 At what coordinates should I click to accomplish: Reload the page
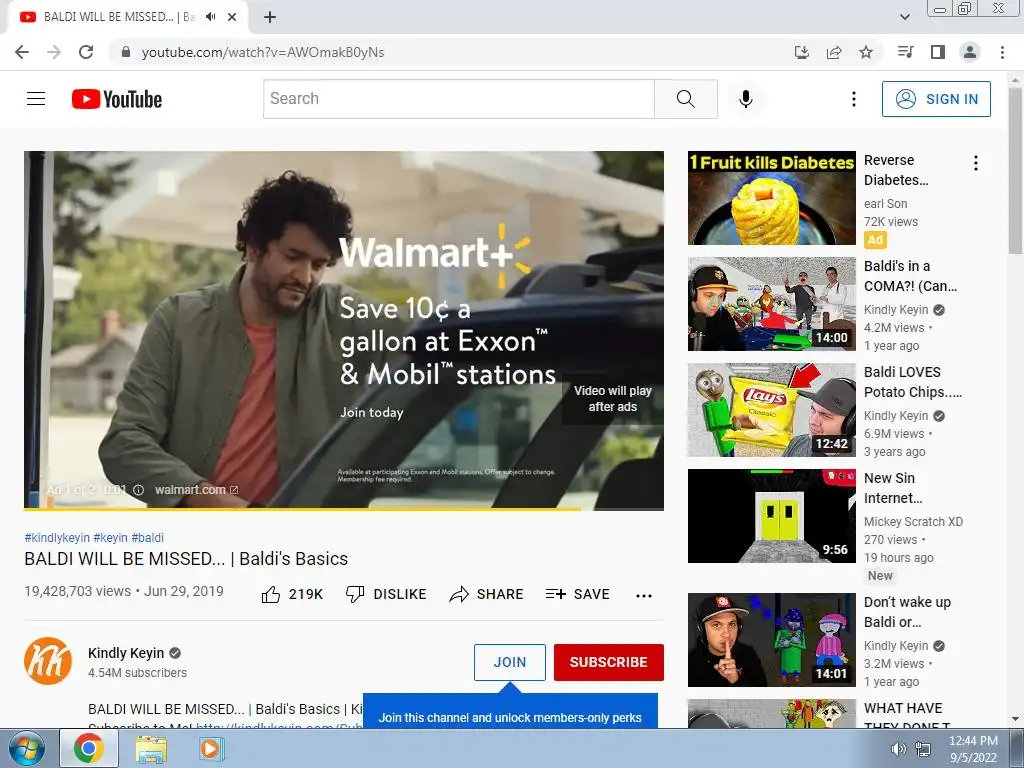[x=86, y=52]
